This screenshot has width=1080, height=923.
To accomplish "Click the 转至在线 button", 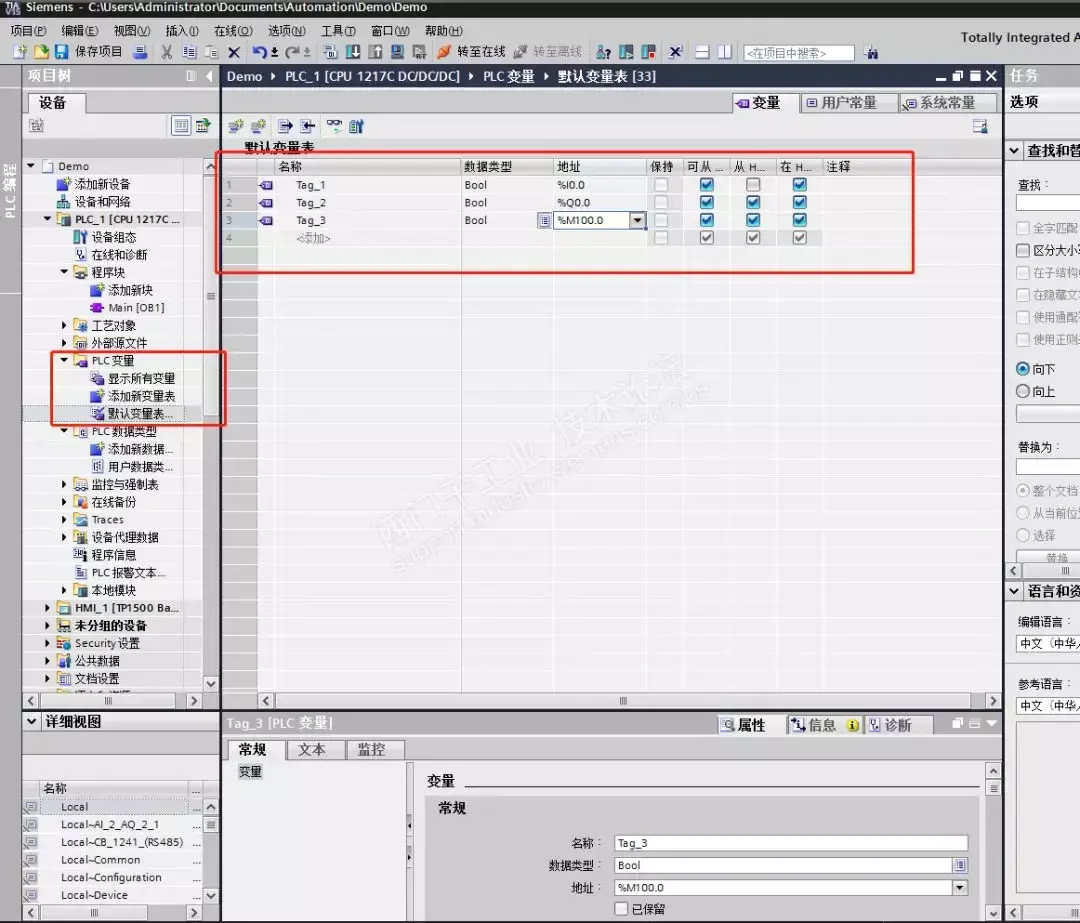I will pyautogui.click(x=471, y=52).
